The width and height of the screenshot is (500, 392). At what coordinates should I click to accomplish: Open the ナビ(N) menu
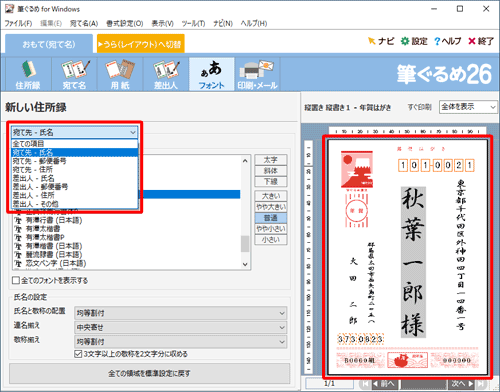tap(223, 23)
